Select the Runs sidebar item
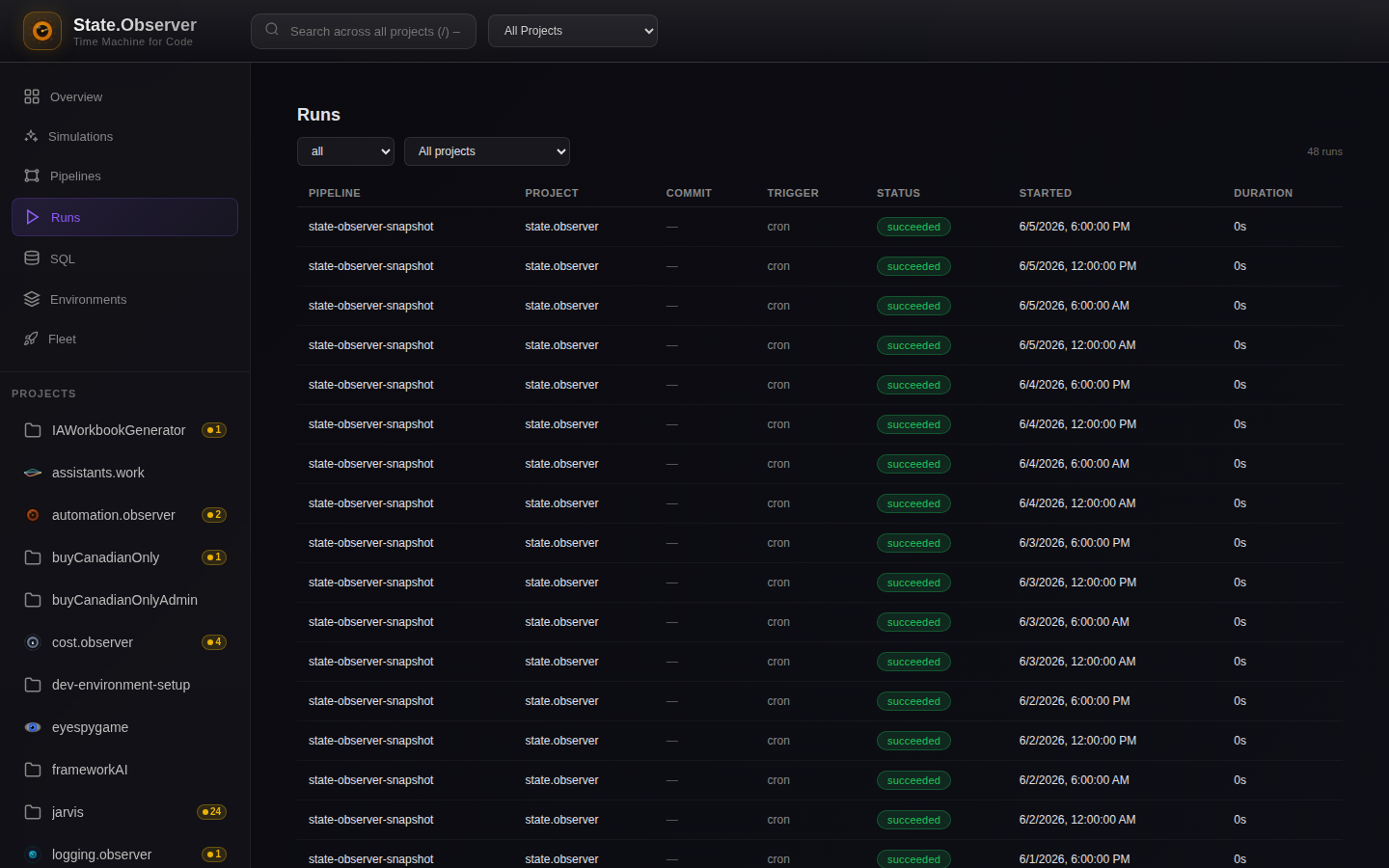Screen dimensions: 1389x868 click(124, 217)
